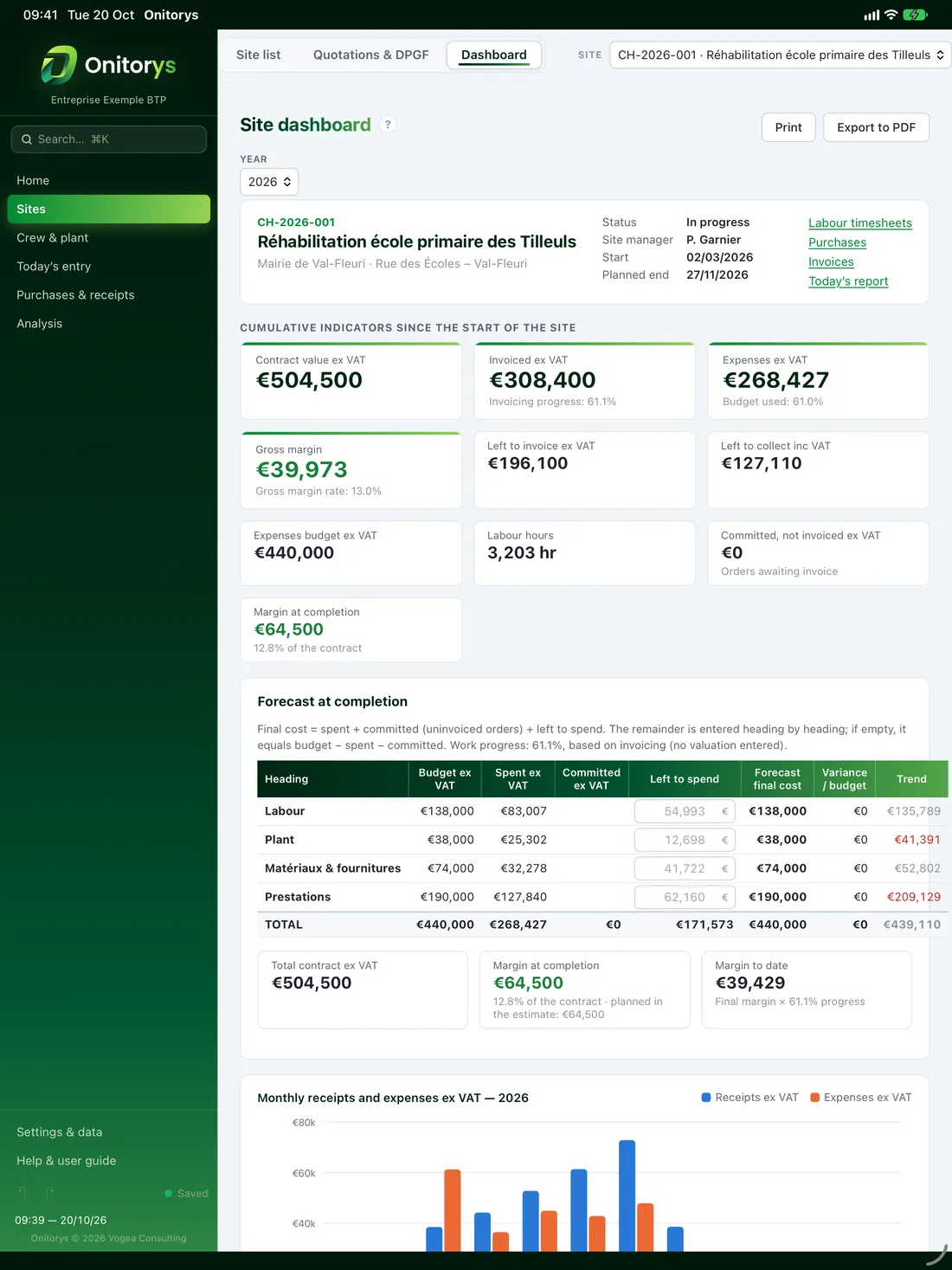Screen dimensions: 952x1270
Task: Click Margin at completion €64,500 top card
Action: tap(351, 629)
